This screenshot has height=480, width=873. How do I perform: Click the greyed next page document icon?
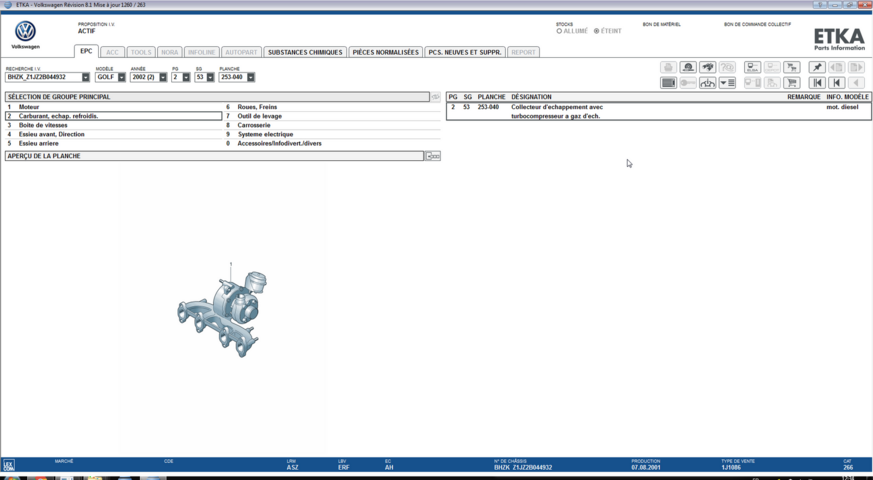click(x=856, y=67)
